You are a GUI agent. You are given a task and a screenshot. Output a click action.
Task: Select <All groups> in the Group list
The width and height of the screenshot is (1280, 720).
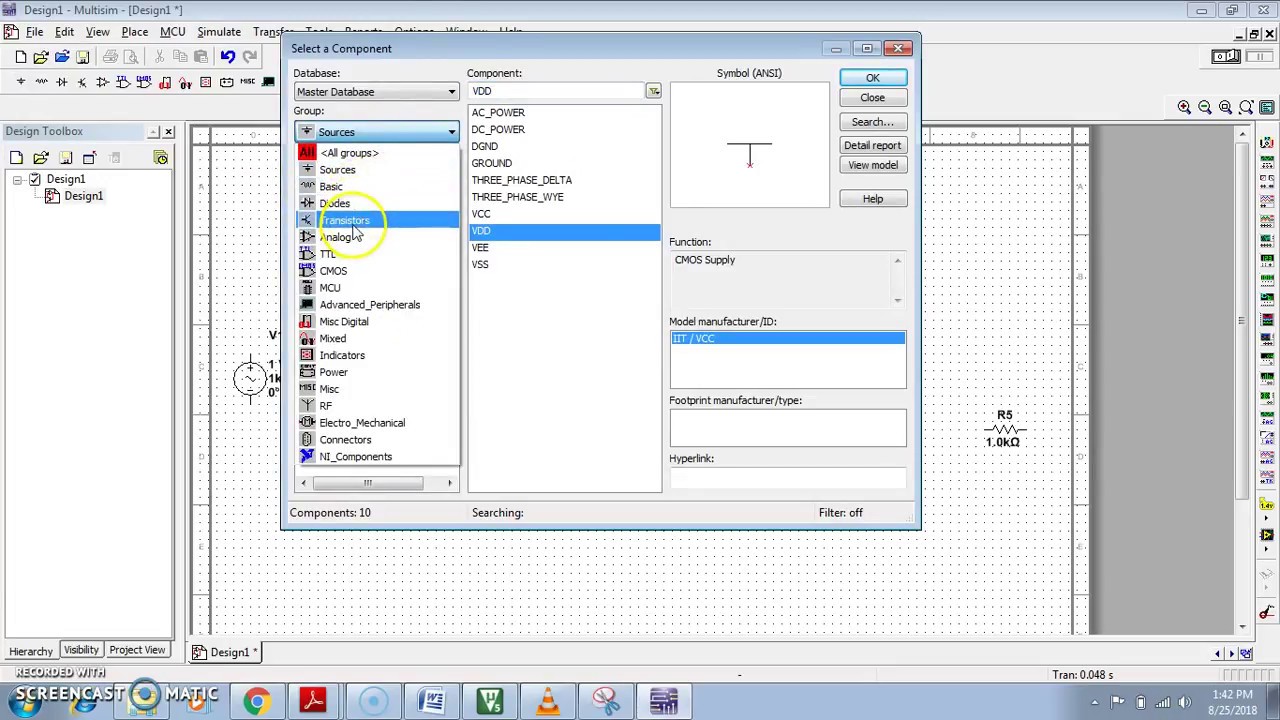348,153
